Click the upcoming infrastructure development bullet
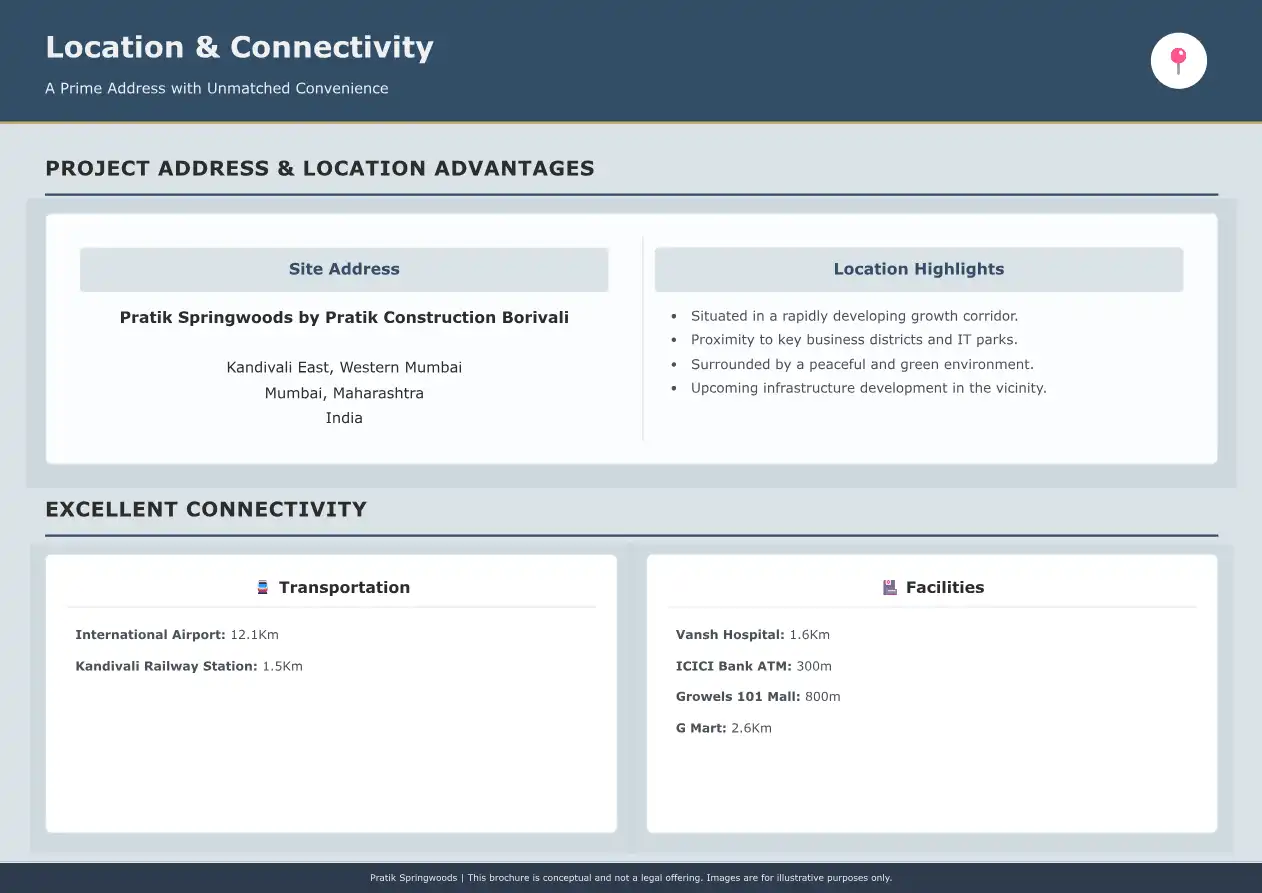 pyautogui.click(x=868, y=388)
